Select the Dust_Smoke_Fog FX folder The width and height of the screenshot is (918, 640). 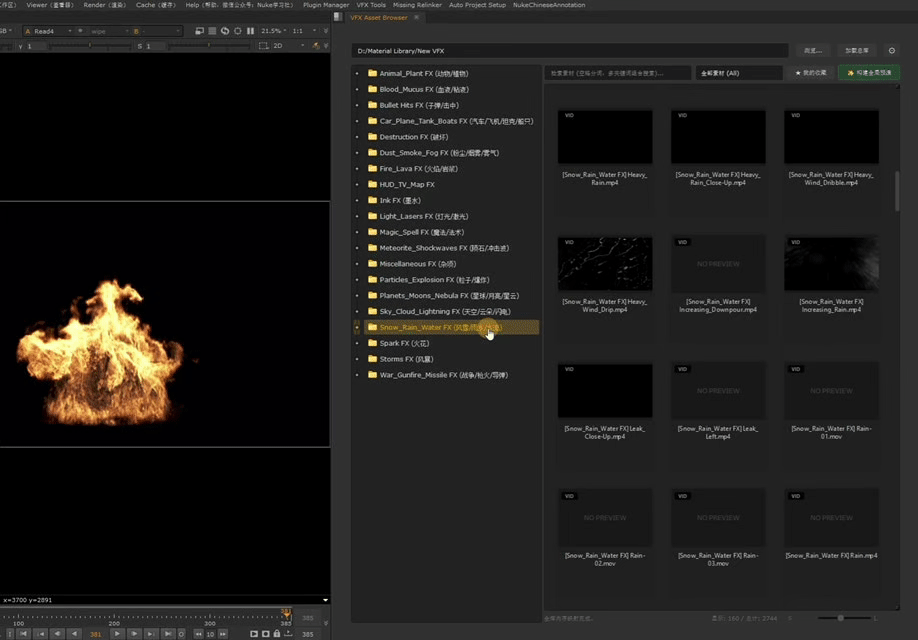click(x=438, y=153)
